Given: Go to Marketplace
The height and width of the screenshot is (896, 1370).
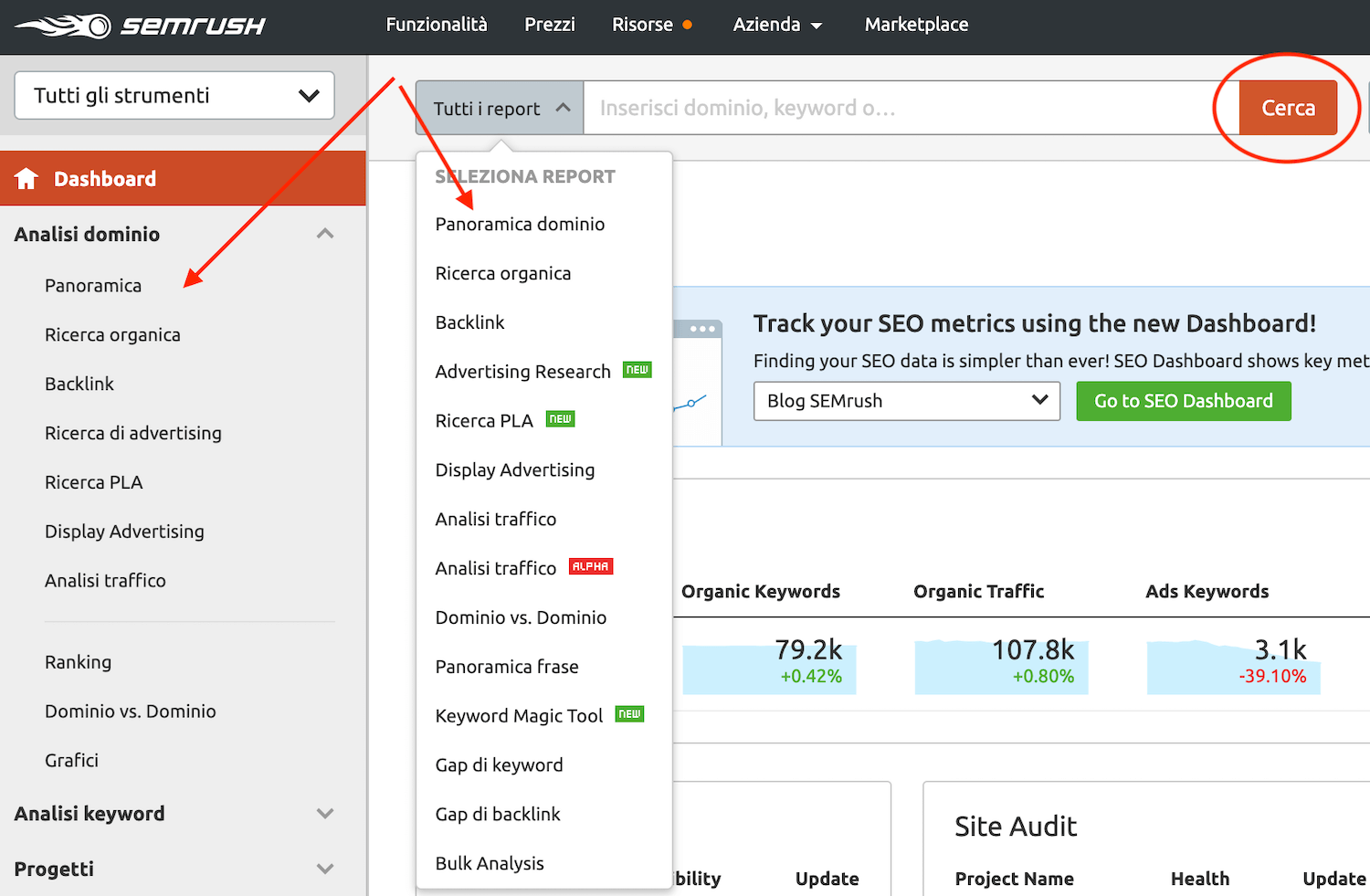Looking at the screenshot, I should (916, 25).
